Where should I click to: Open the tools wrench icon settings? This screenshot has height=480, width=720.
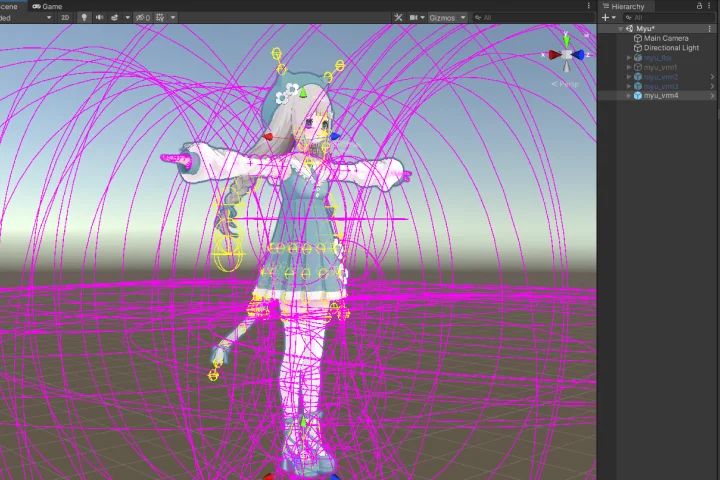398,17
